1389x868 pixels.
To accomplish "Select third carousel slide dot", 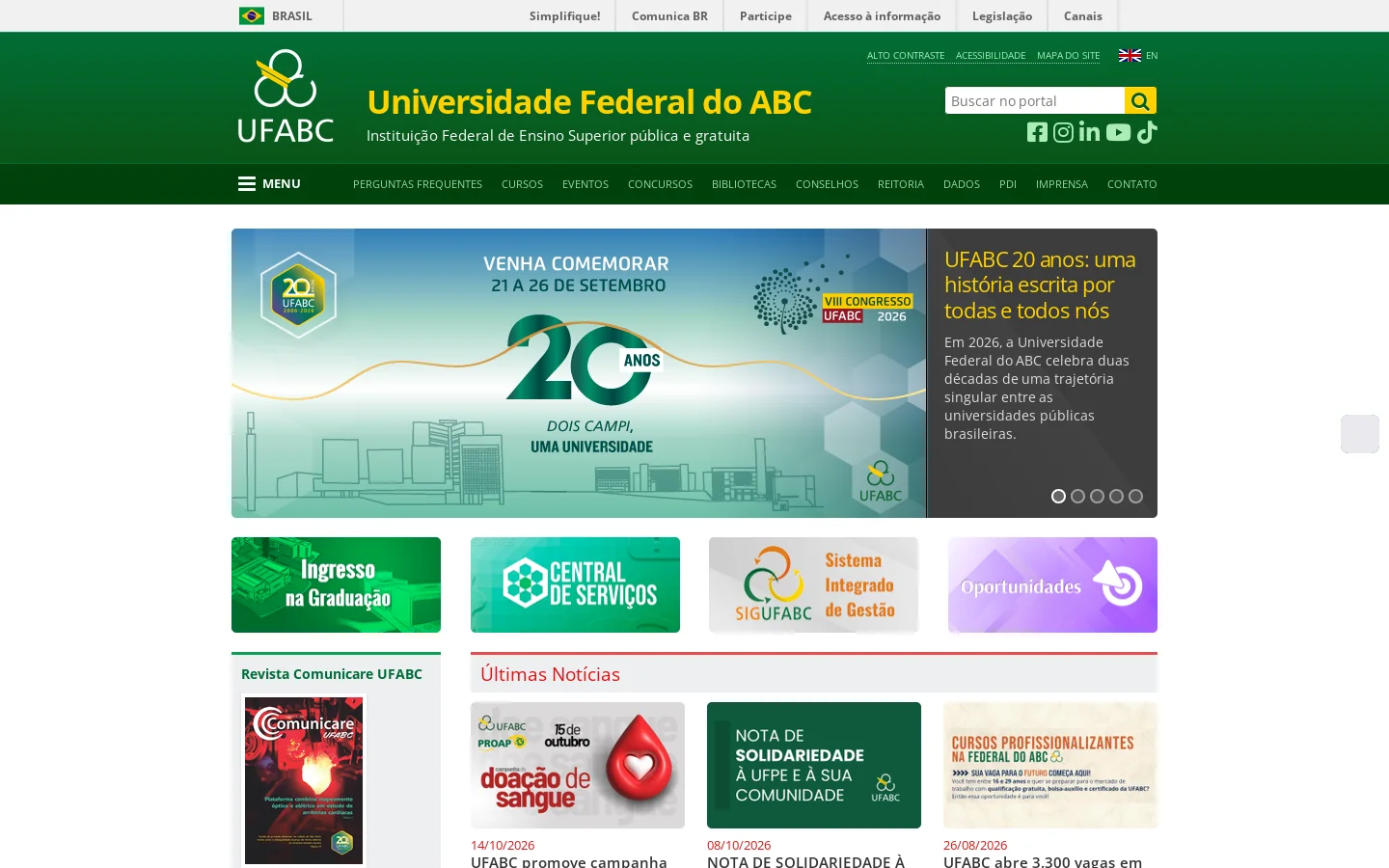I will point(1097,496).
